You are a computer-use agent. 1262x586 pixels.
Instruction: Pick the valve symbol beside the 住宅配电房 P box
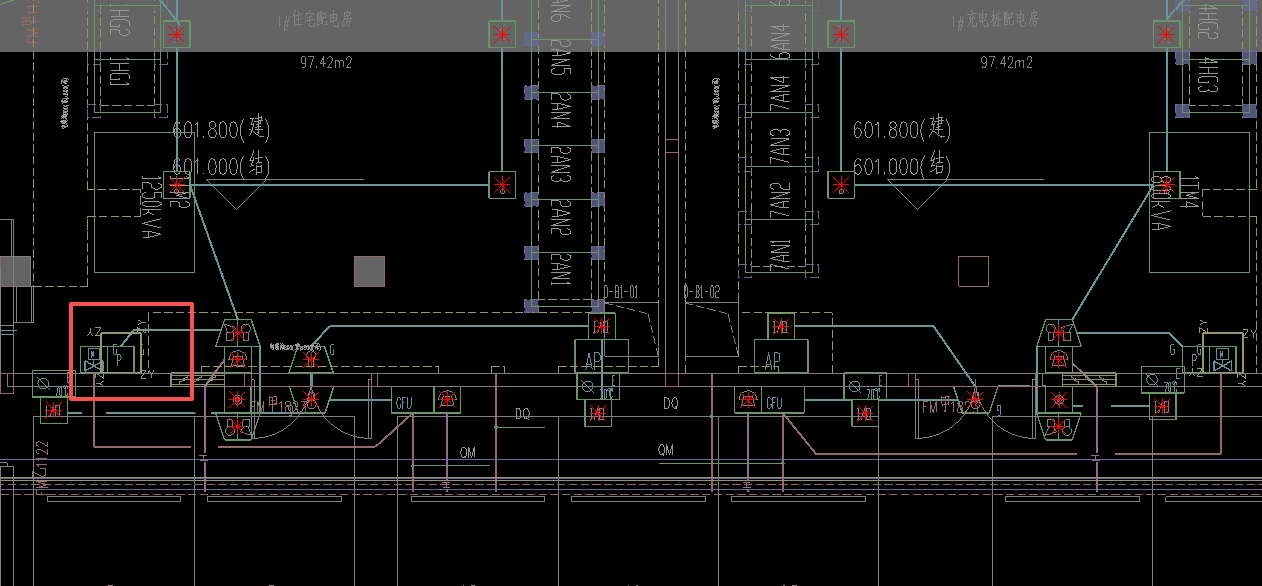94,361
